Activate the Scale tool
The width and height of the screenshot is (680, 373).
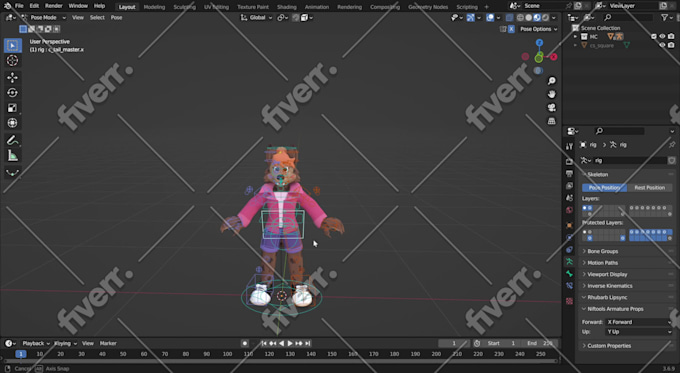(13, 108)
